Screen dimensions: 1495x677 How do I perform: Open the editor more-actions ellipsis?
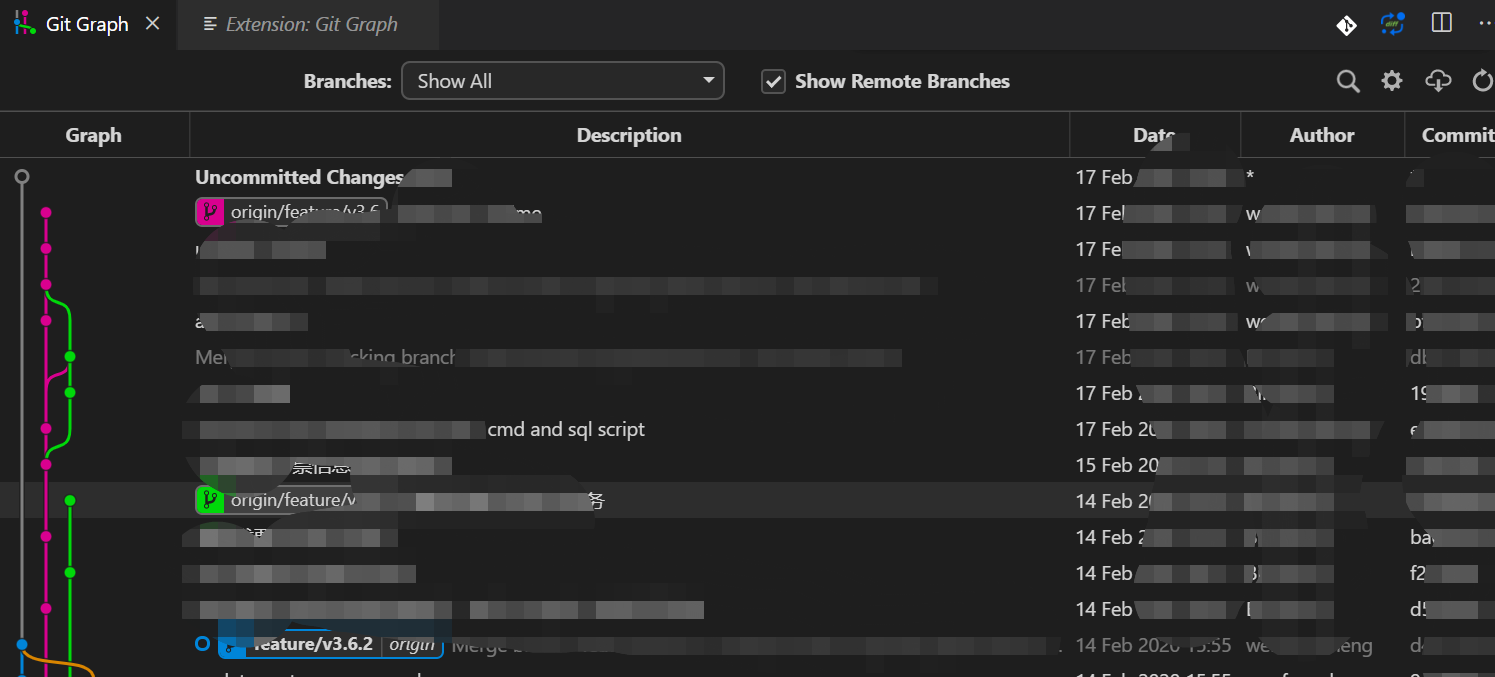pos(1484,24)
